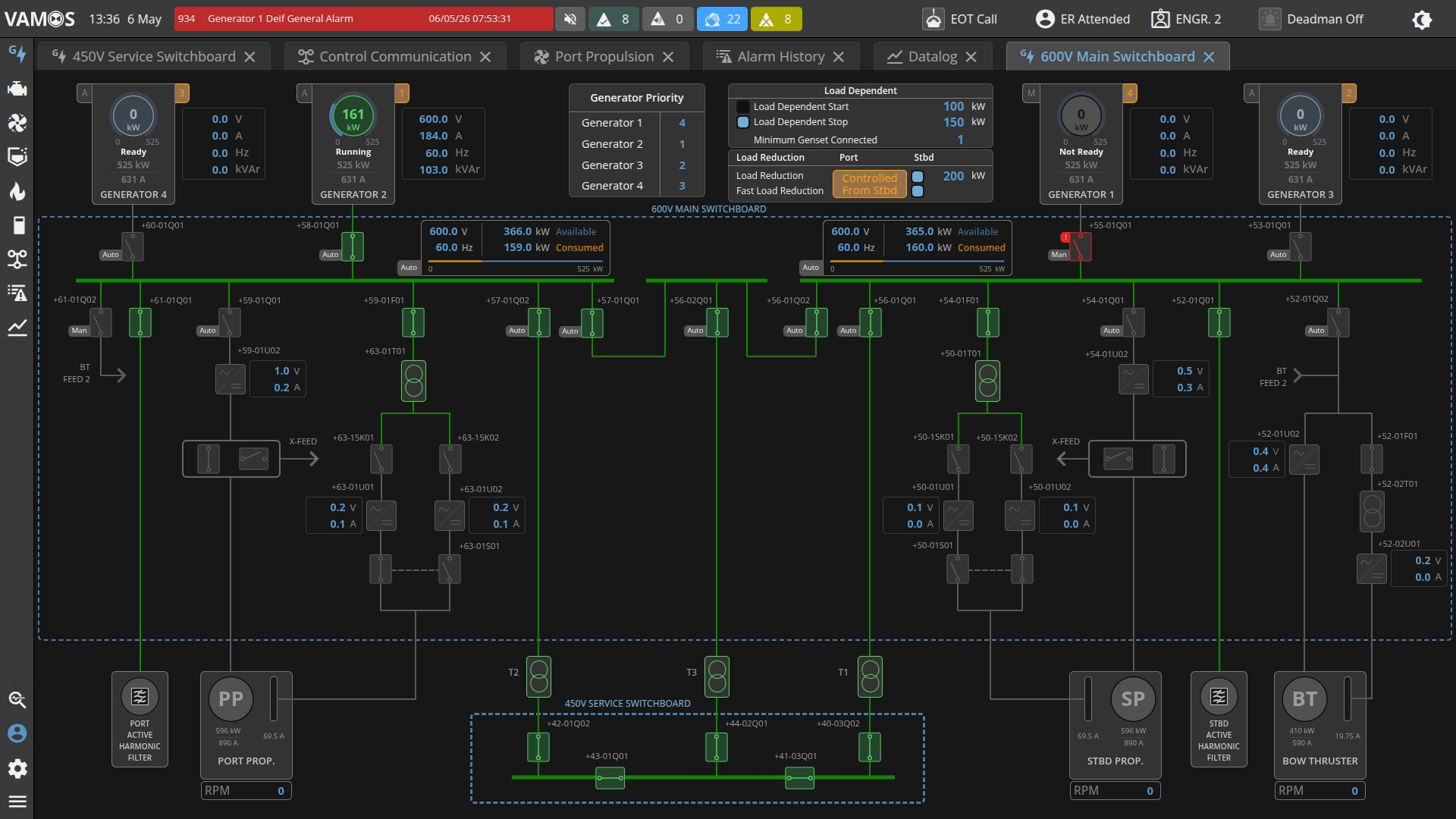Open the user profile sidebar icon
Viewport: 1456px width, 819px height.
click(x=17, y=733)
